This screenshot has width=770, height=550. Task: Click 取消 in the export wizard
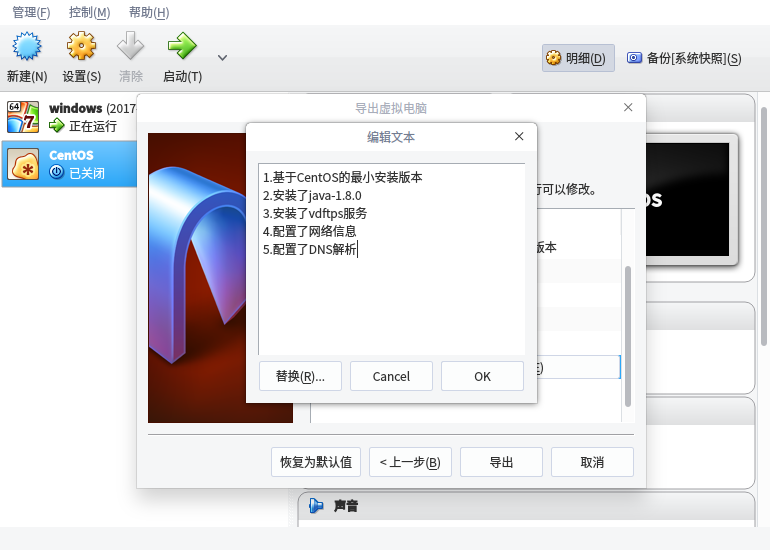click(x=592, y=462)
